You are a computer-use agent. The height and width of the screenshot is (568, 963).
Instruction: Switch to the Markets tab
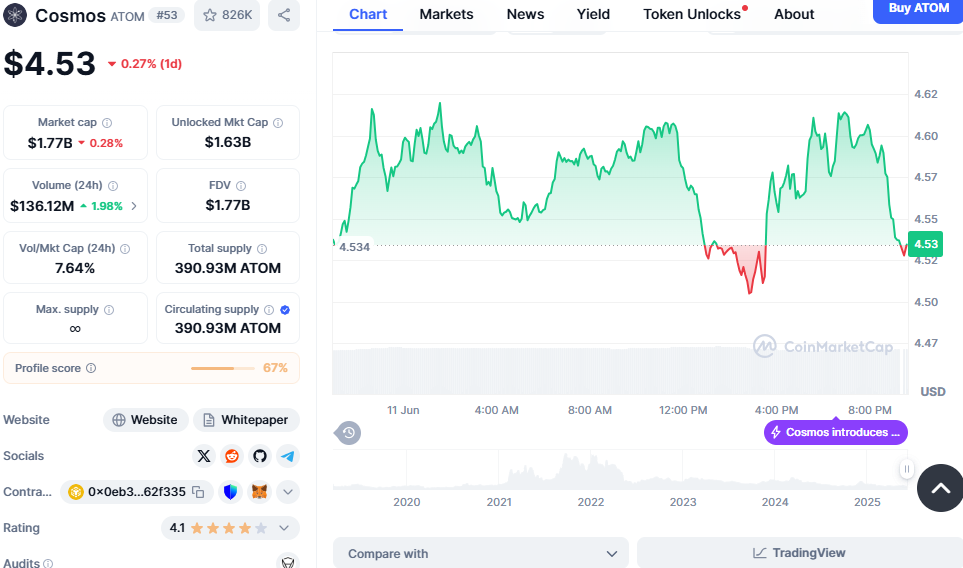click(x=446, y=14)
